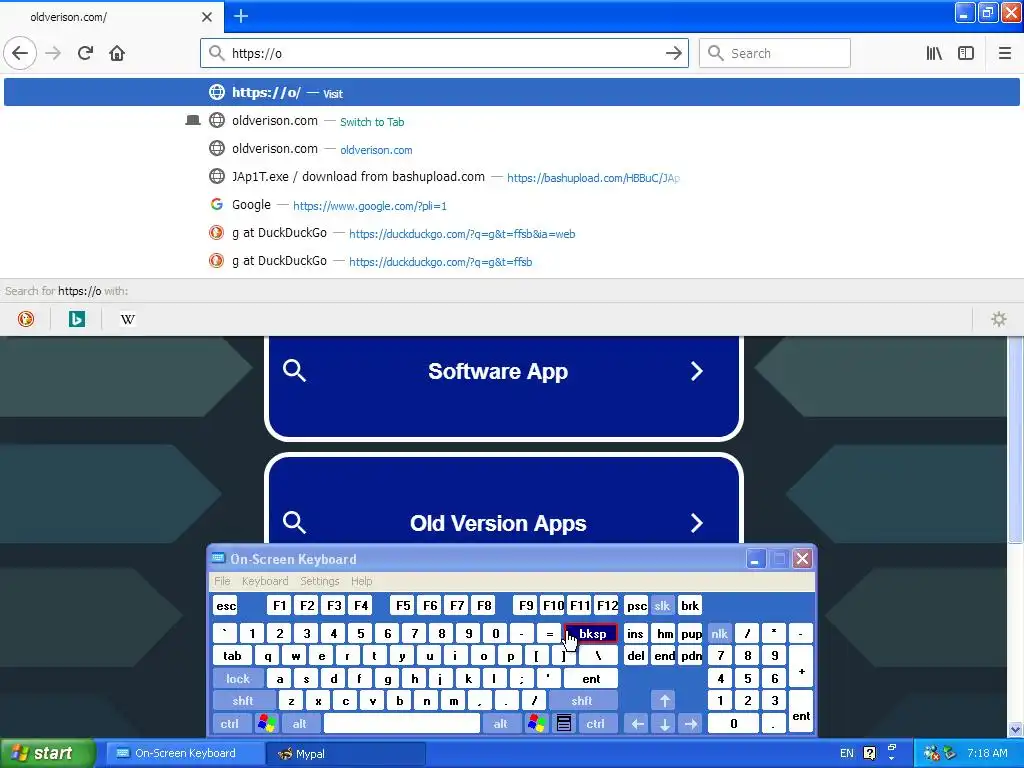Select the JAp1T.exe bashupload.com suggestion
1024x768 pixels.
(512, 176)
